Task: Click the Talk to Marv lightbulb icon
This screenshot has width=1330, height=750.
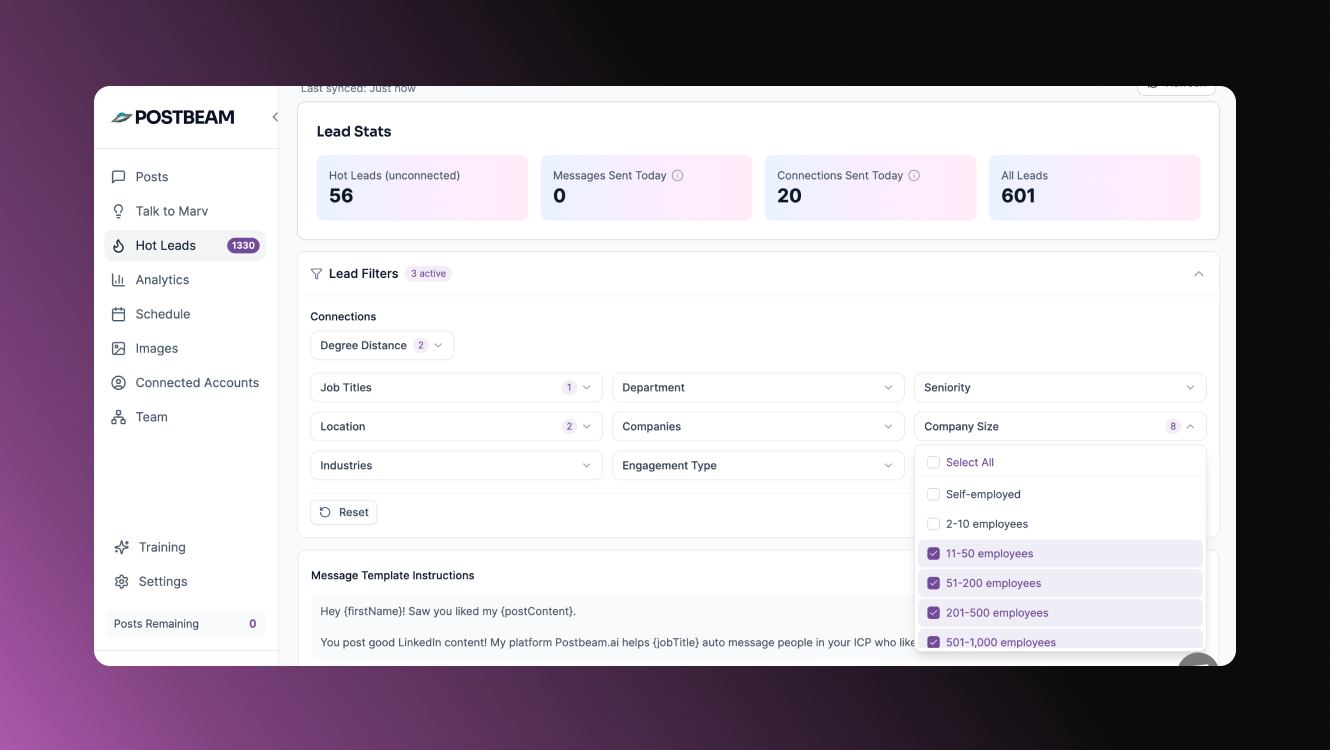Action: [x=119, y=211]
